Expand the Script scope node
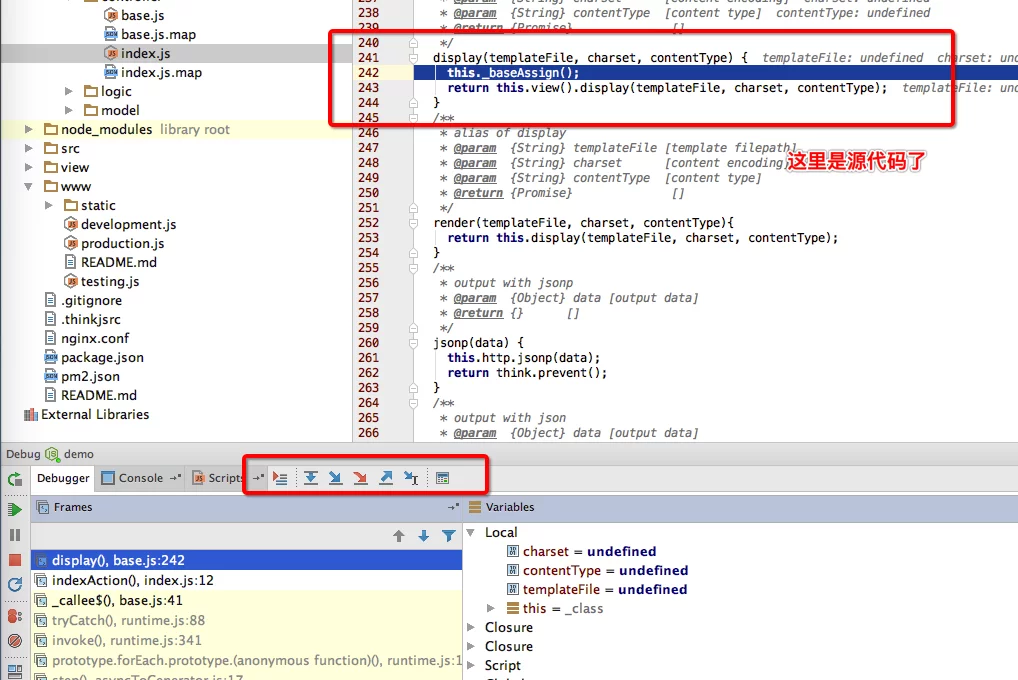The height and width of the screenshot is (680, 1018). coord(471,665)
